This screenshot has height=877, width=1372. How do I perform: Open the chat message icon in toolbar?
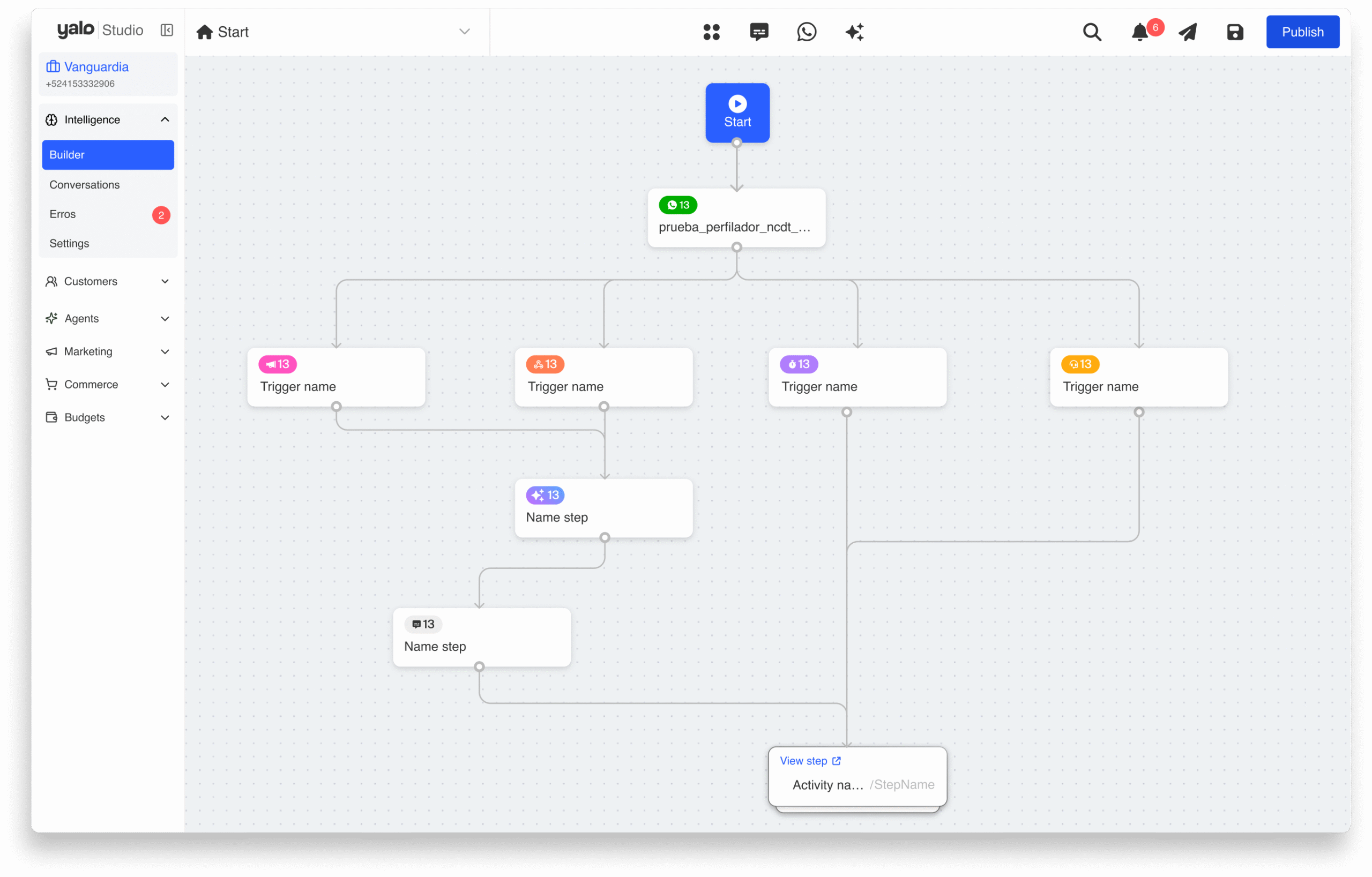coord(759,32)
